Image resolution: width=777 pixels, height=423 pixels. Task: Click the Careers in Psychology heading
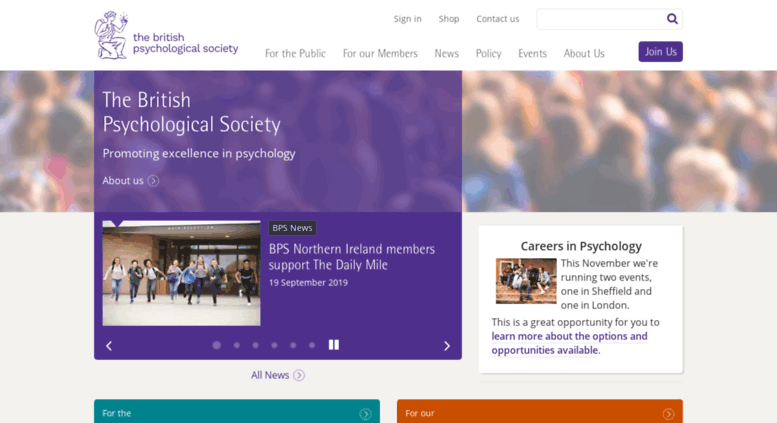point(581,246)
